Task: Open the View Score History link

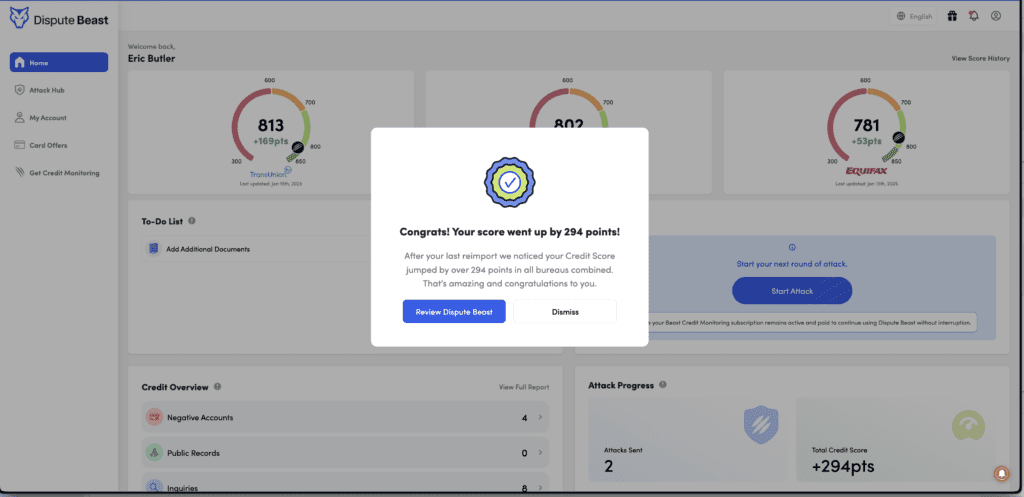Action: [980, 59]
